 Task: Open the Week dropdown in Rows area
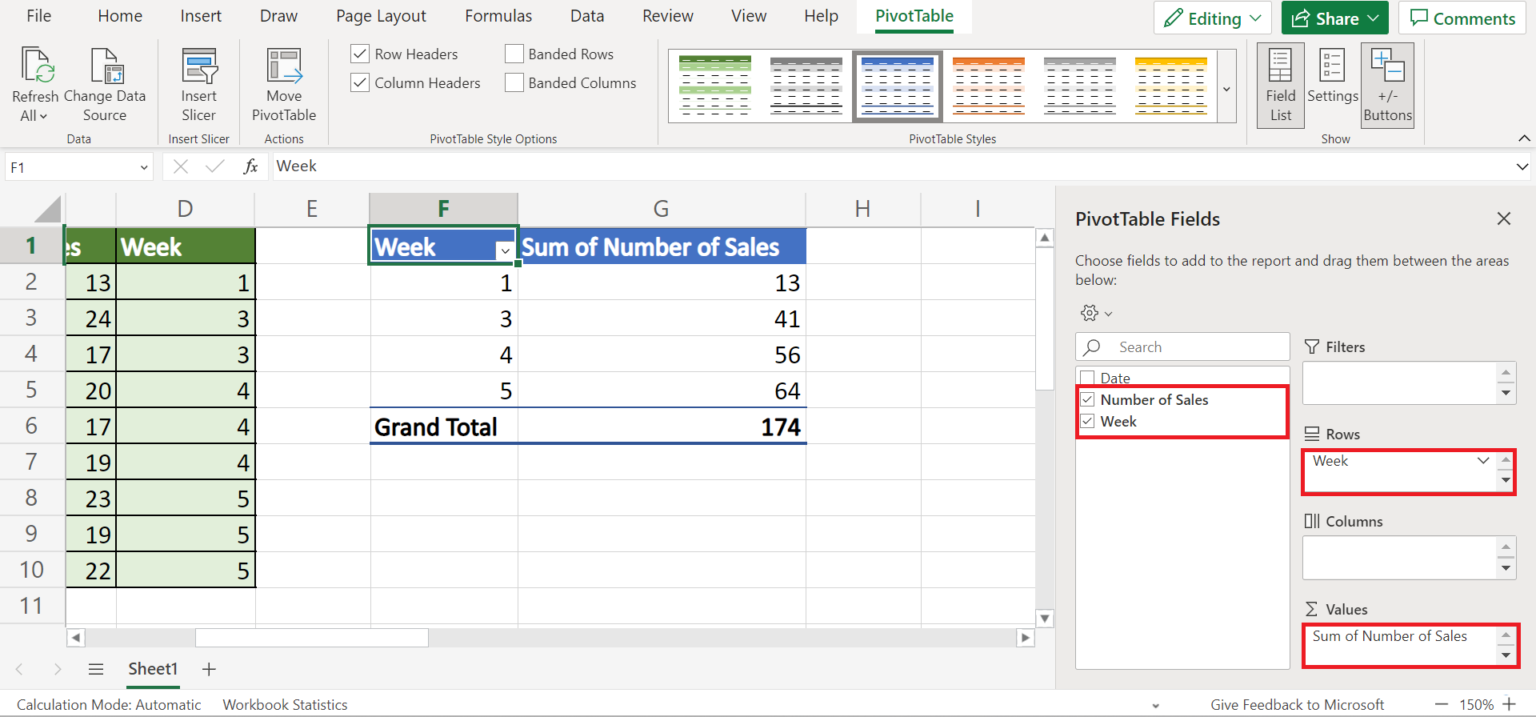point(1483,460)
